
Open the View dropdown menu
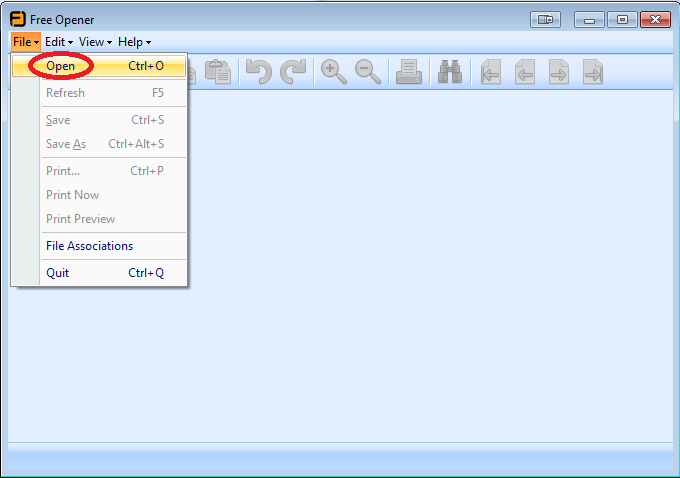[95, 42]
